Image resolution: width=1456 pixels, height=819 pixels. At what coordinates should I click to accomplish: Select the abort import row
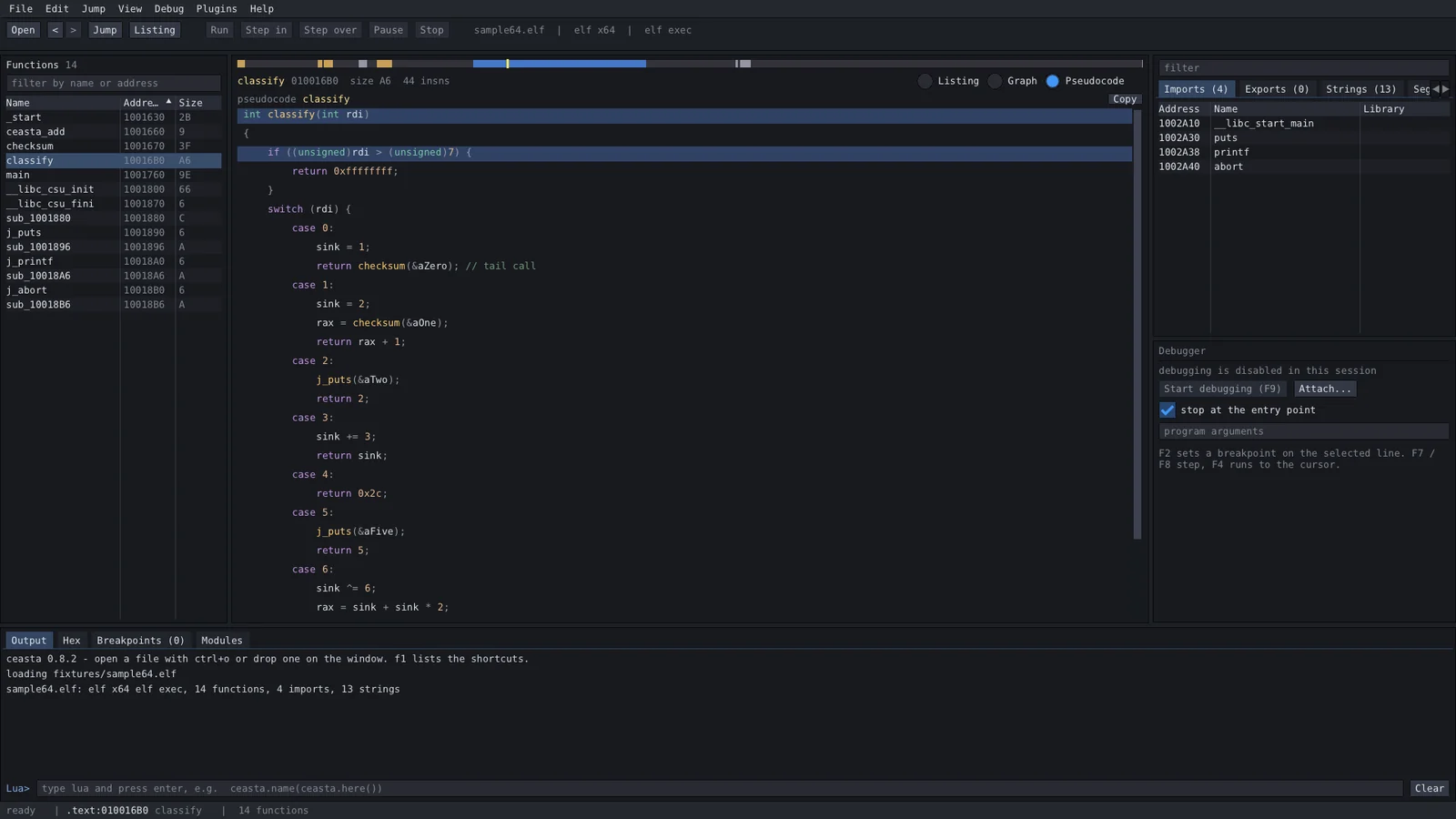coord(1303,167)
